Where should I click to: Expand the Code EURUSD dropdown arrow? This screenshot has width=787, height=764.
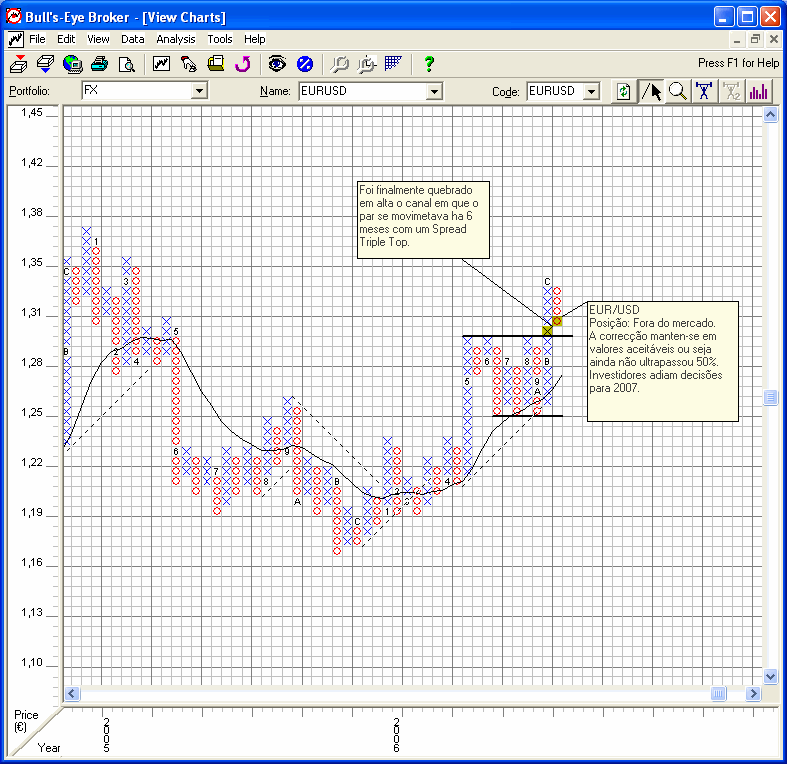[592, 91]
